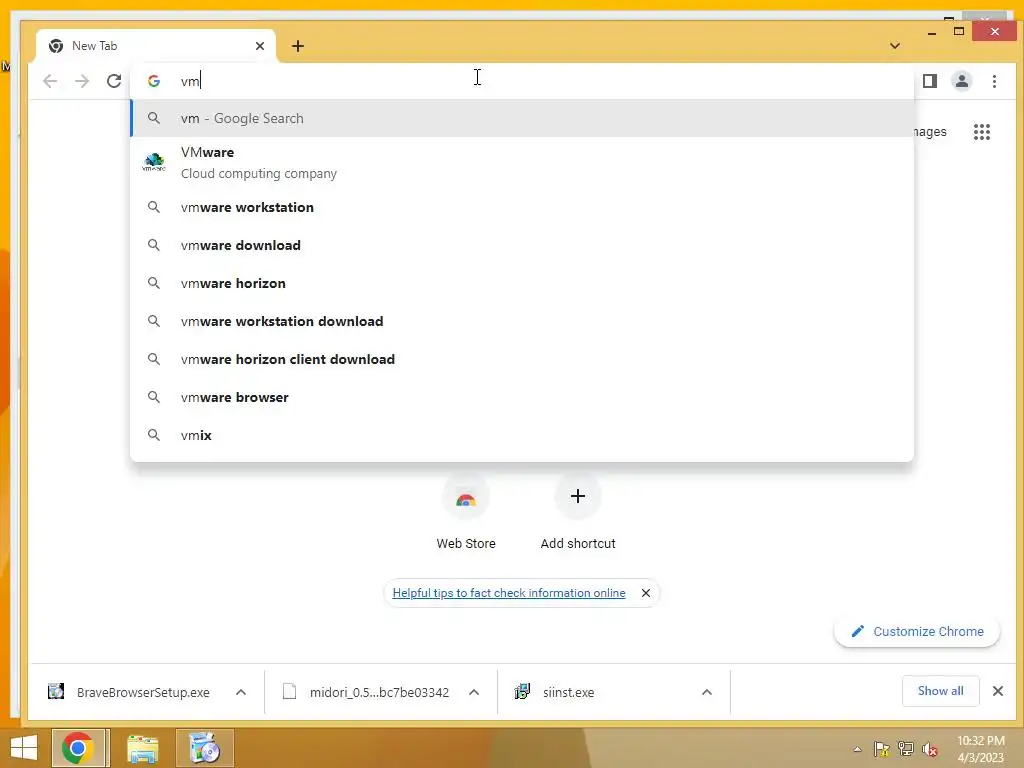Select the VMware Cloud computing company suggestion

coord(522,163)
